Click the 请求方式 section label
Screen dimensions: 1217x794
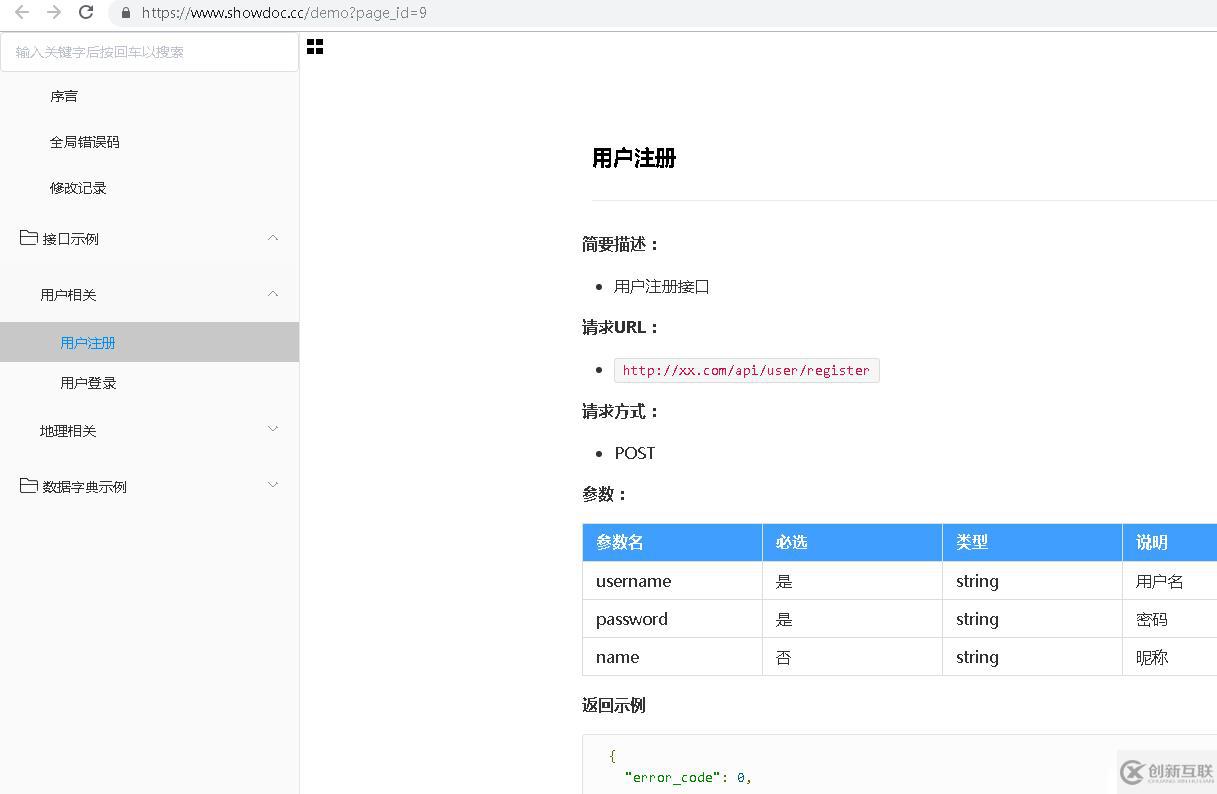click(x=621, y=411)
